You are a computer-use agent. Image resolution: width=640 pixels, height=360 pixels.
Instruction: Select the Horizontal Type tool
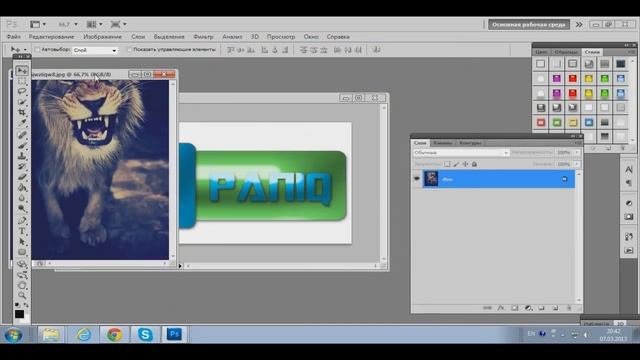point(22,231)
